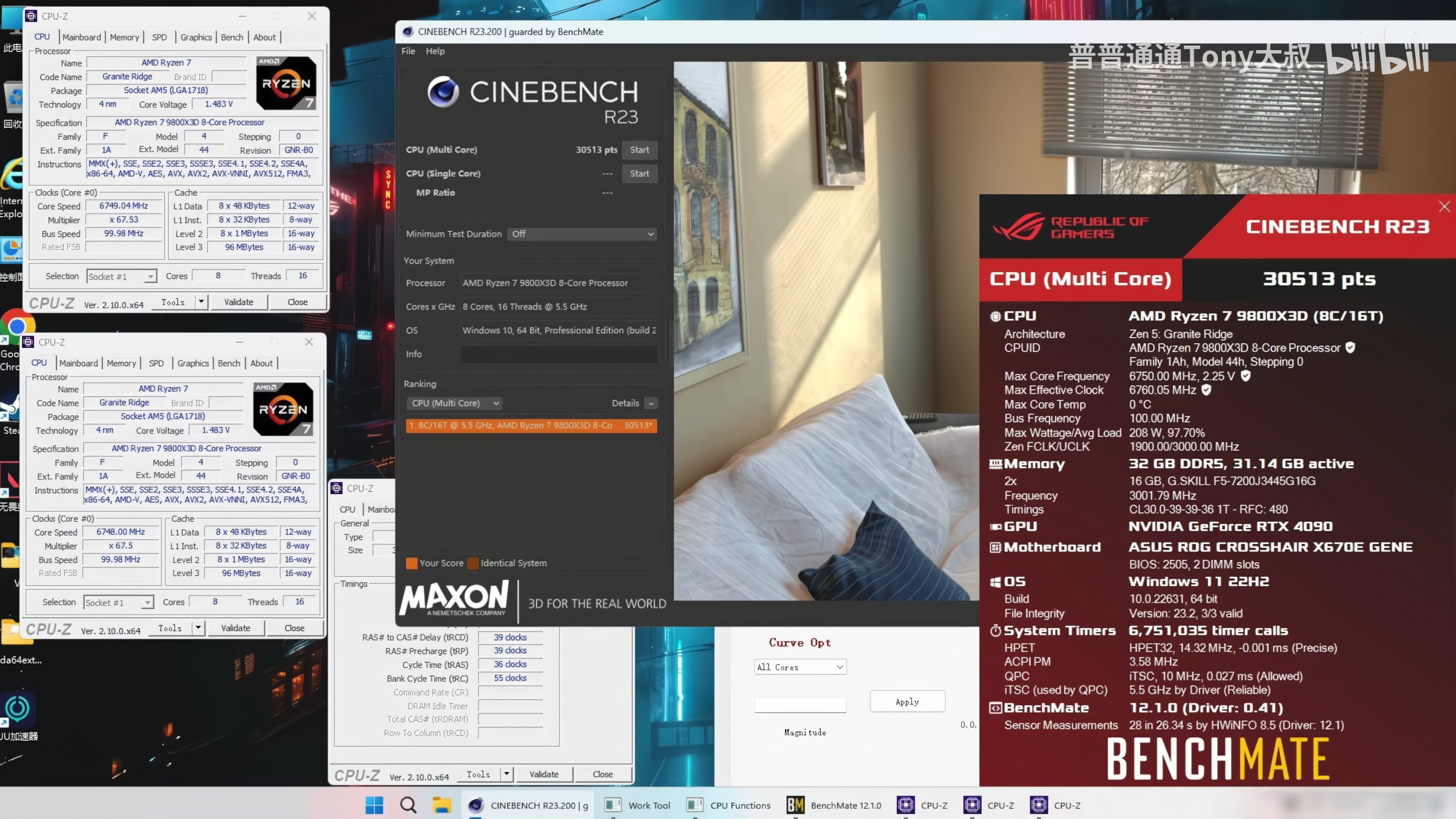Screen dimensions: 1456x819
Task: Click the Cinebench R23 logo at window top
Action: 444,91
